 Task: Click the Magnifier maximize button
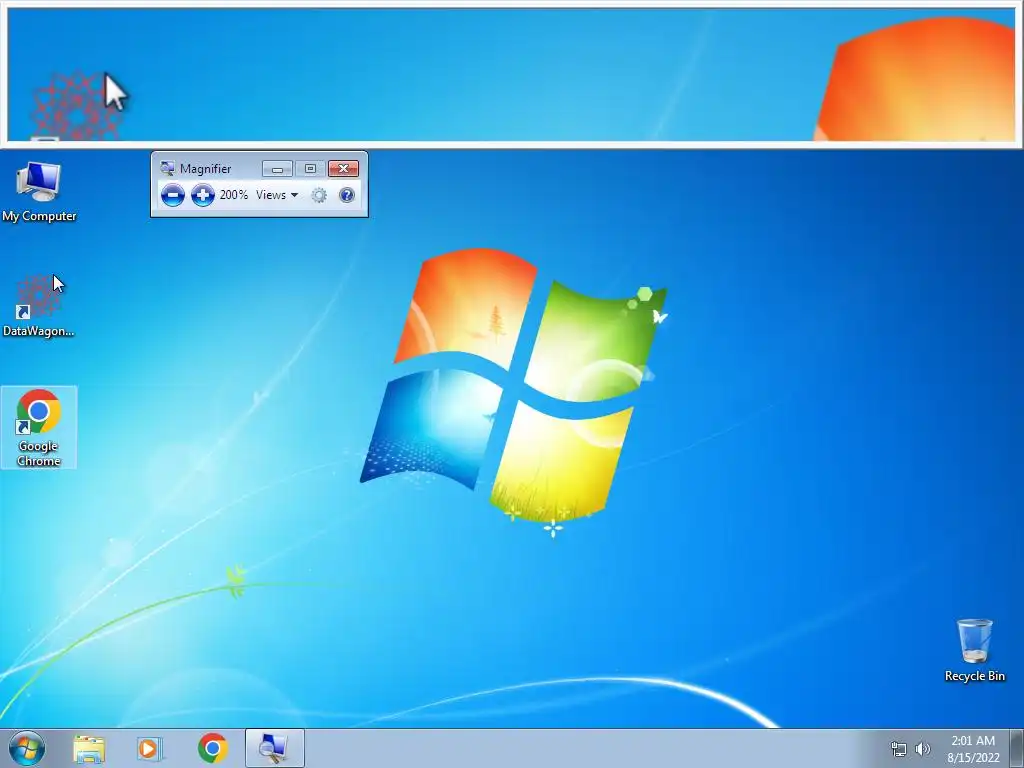coord(310,169)
